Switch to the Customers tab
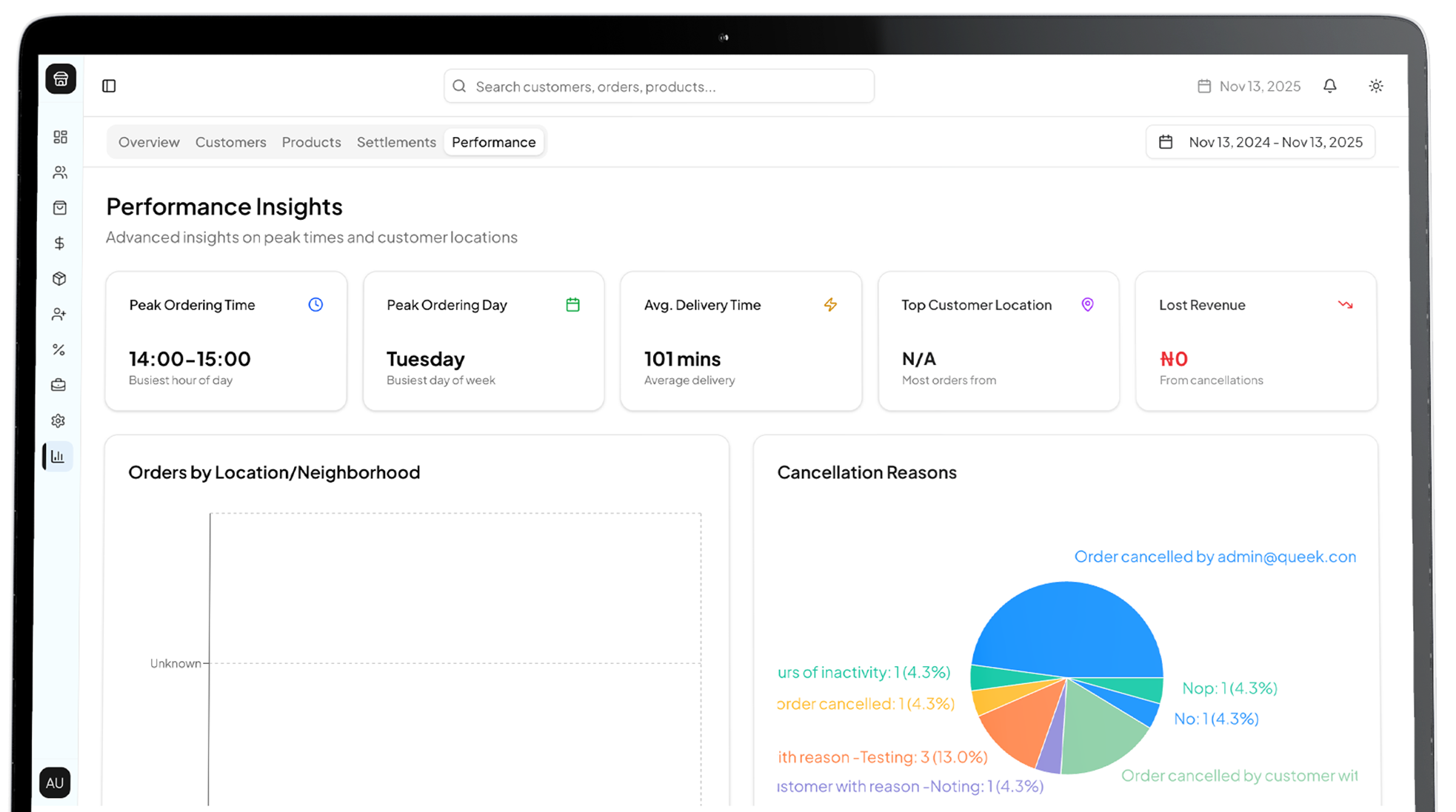1456x812 pixels. click(230, 142)
